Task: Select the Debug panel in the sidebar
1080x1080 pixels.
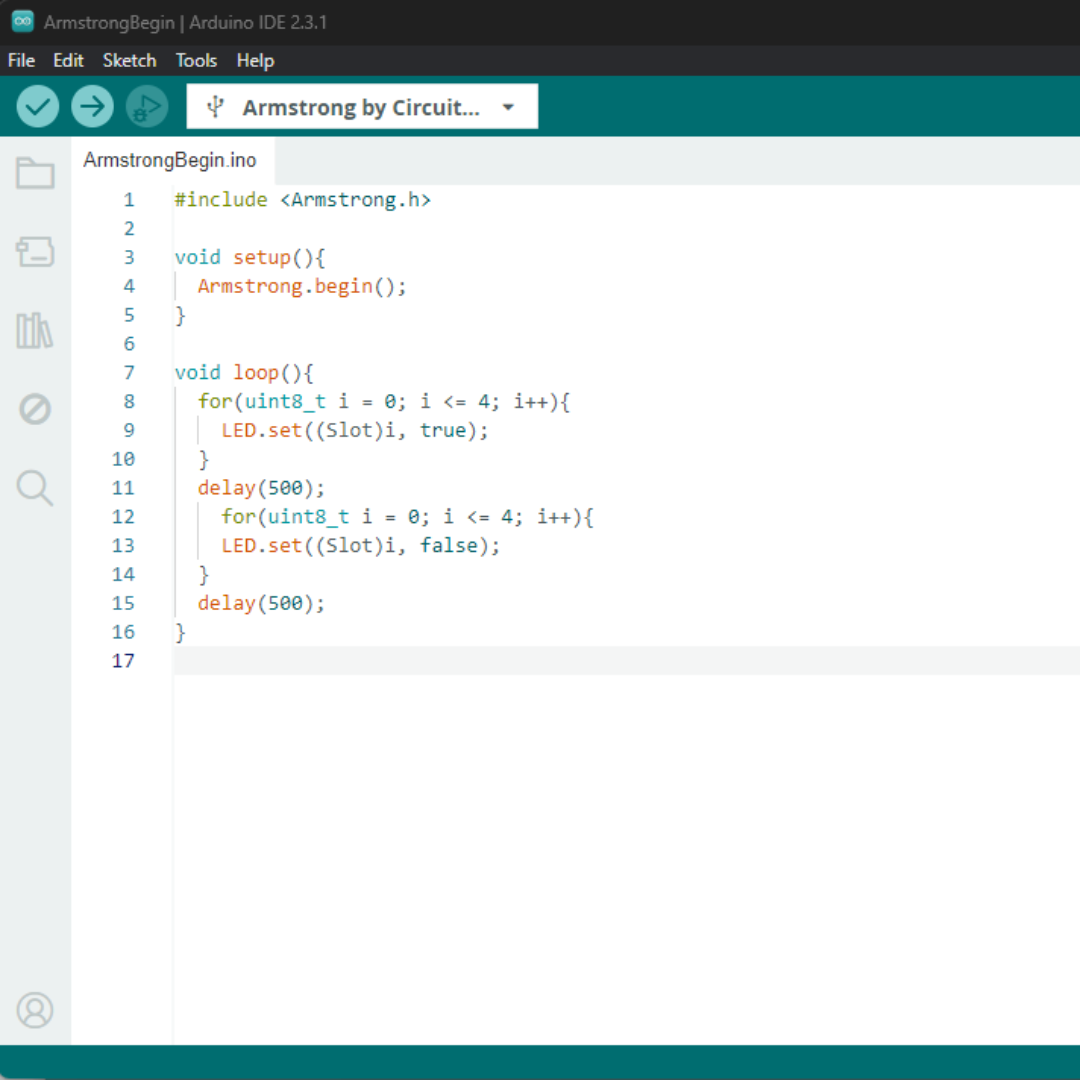Action: coord(35,409)
